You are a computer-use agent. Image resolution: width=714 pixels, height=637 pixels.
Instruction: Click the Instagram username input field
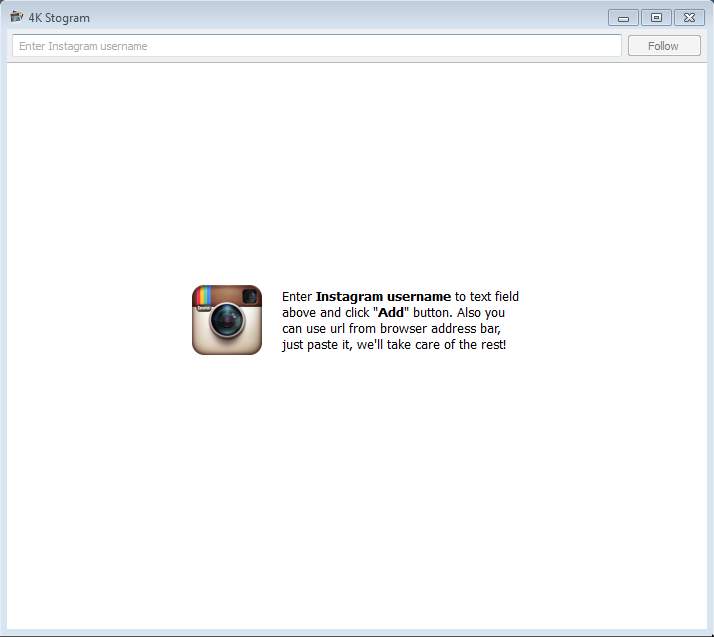(316, 46)
